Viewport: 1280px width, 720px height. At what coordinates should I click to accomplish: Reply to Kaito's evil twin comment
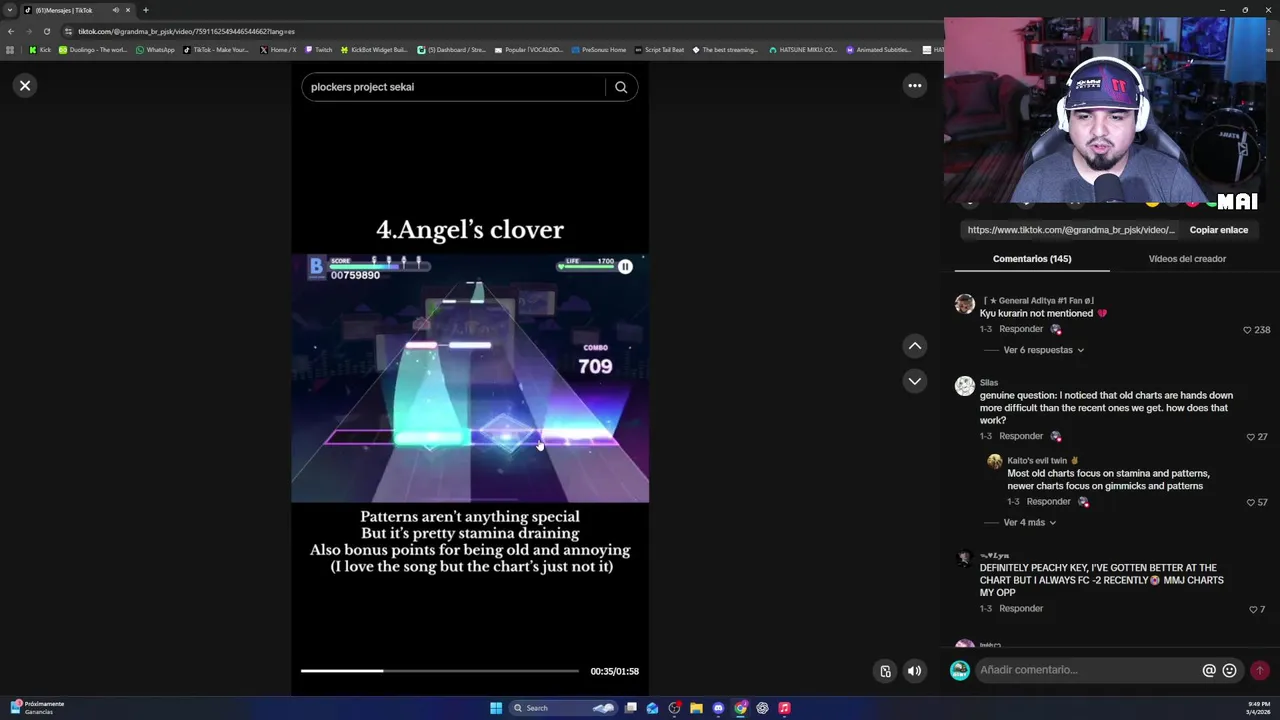point(1048,501)
